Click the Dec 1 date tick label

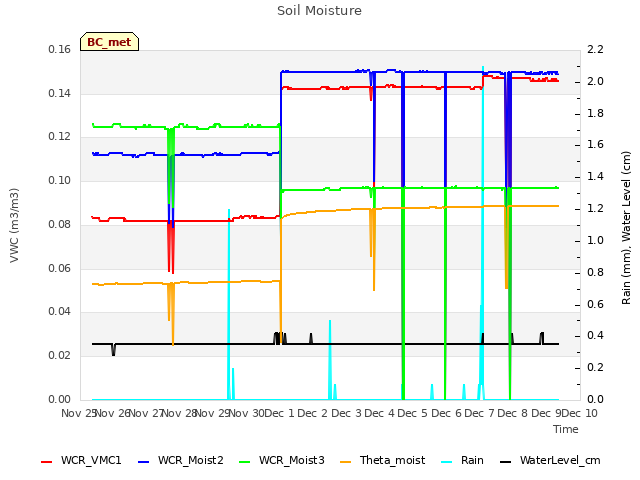point(280,413)
